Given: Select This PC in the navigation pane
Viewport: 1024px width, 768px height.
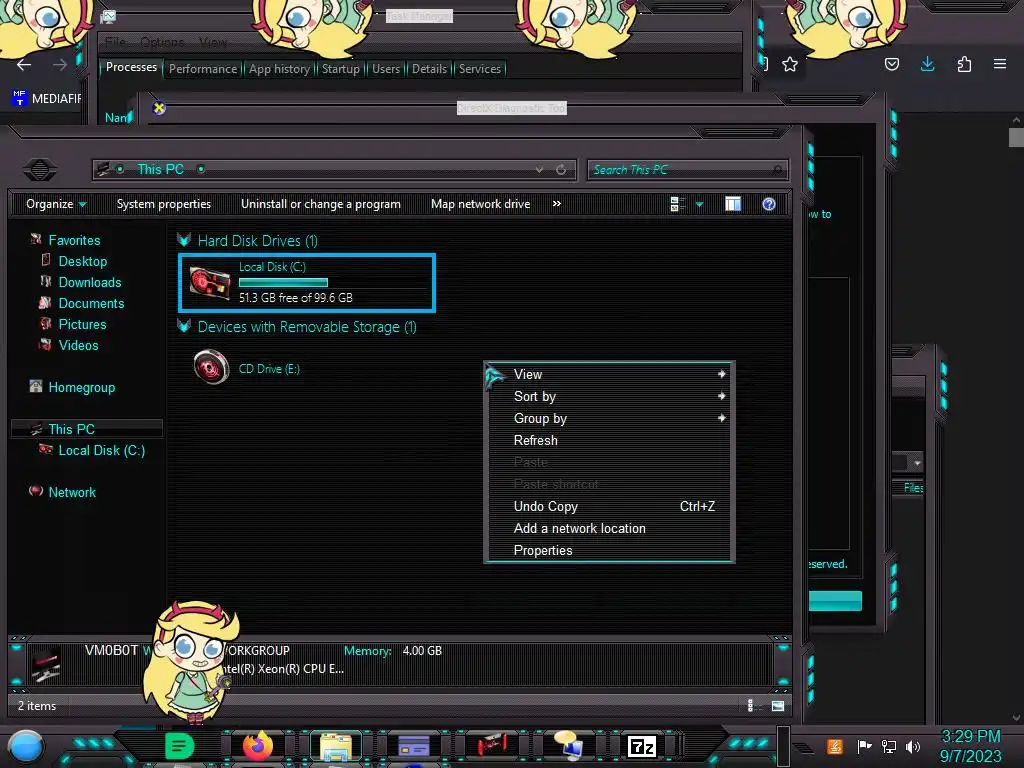Looking at the screenshot, I should pos(72,429).
